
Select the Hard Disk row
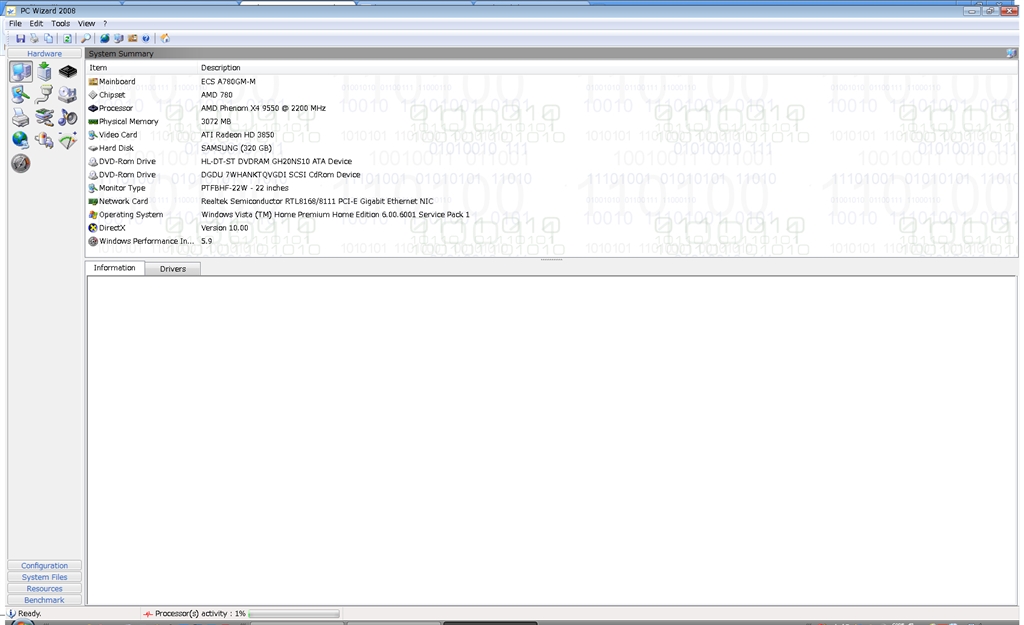pos(552,148)
